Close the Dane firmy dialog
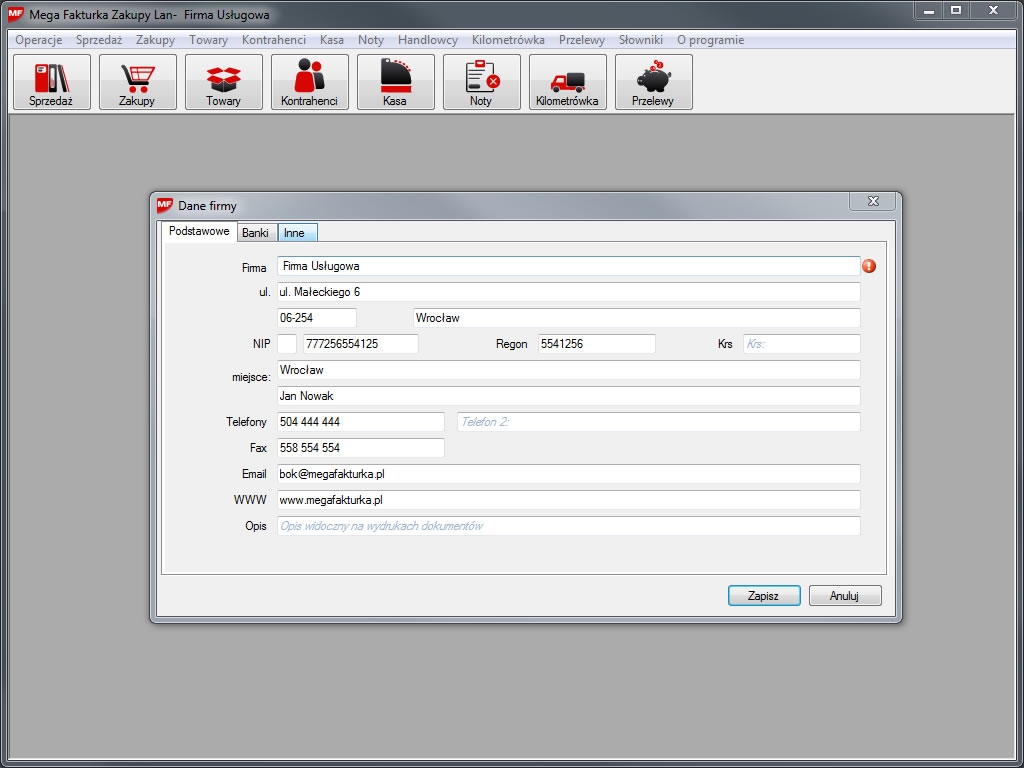Viewport: 1024px width, 768px height. tap(872, 202)
